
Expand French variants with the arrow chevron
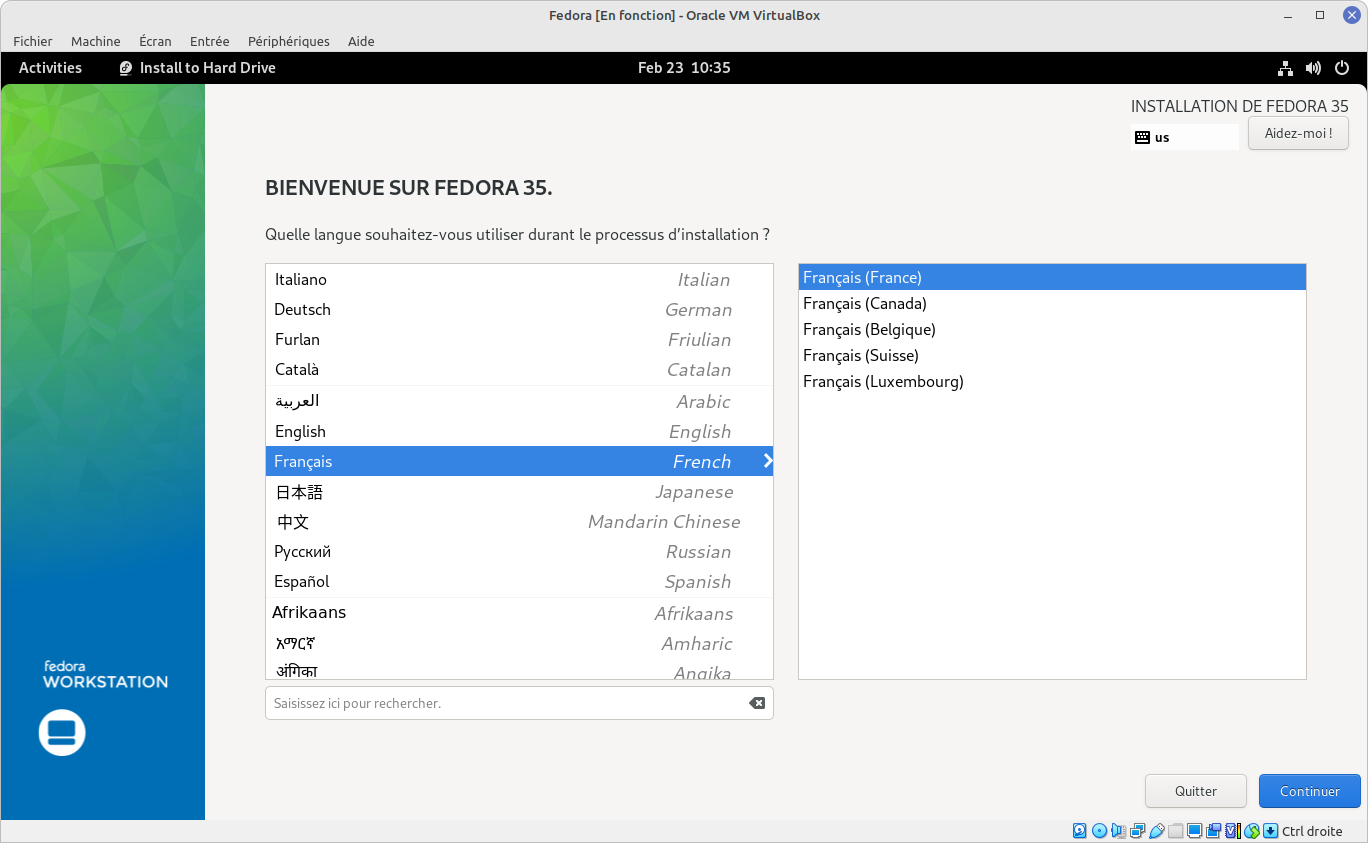pos(768,461)
